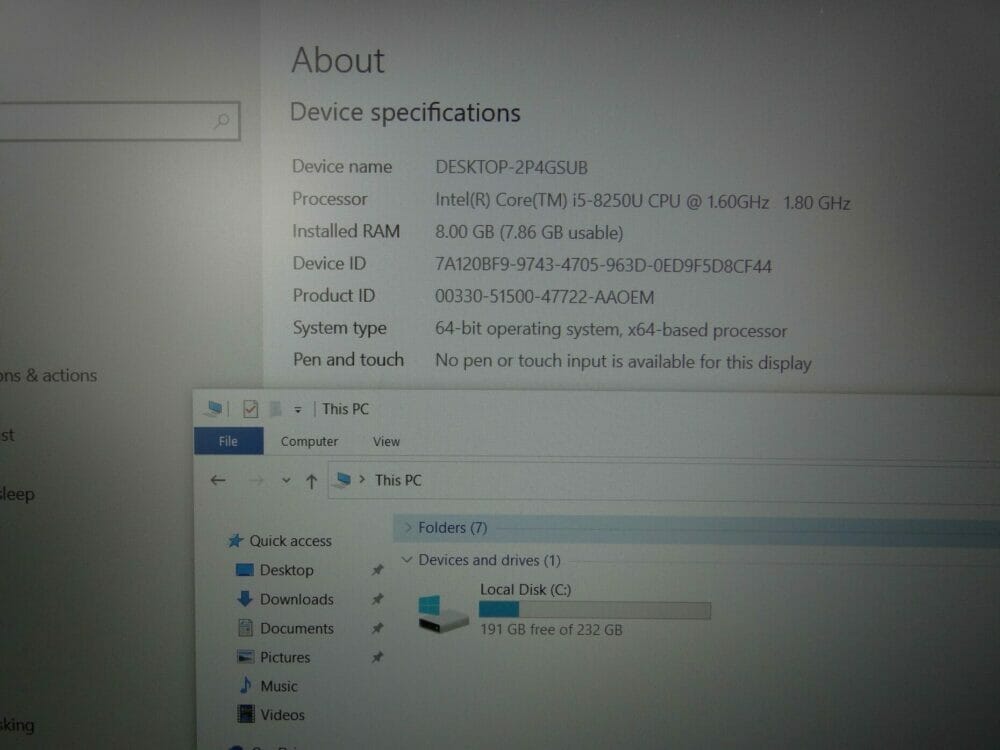
Task: Open Music in Quick access
Action: 279,686
